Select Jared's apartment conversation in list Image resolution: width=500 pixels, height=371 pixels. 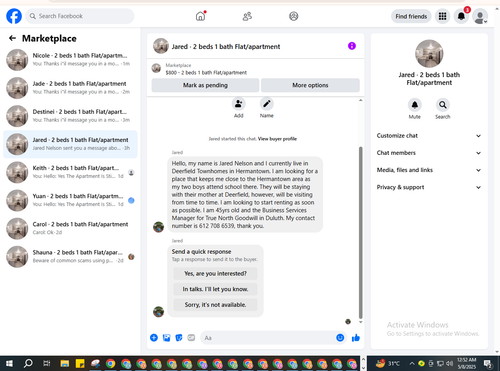[70, 144]
